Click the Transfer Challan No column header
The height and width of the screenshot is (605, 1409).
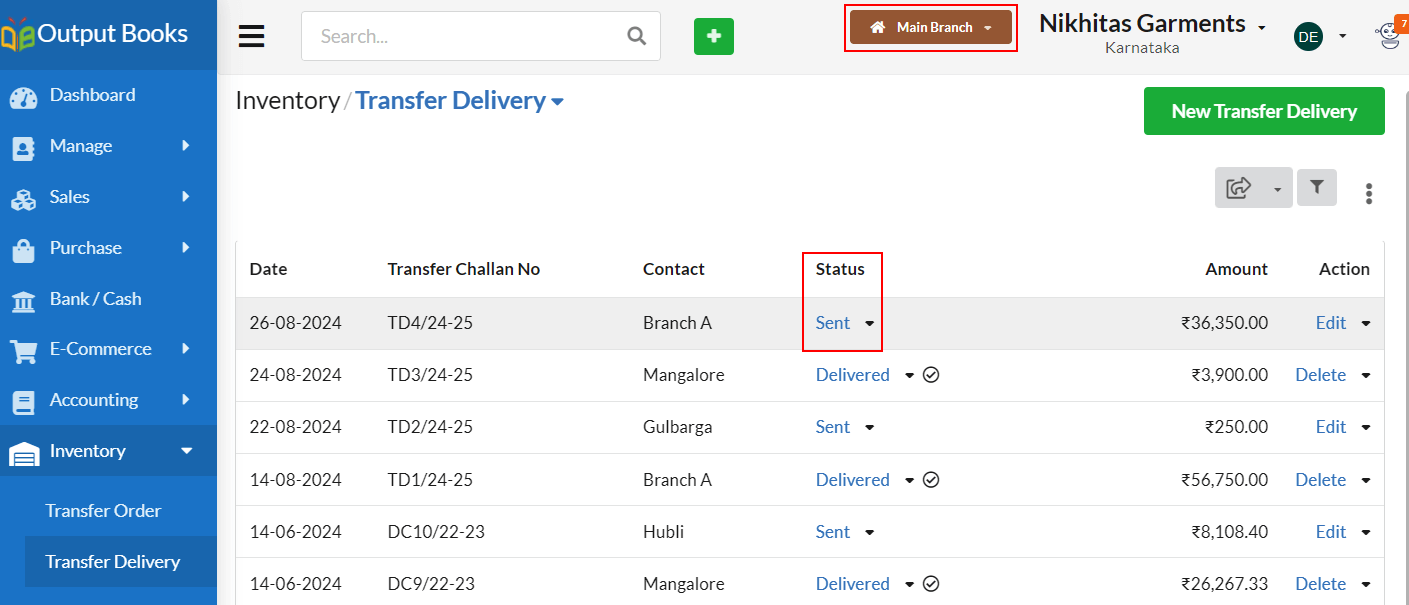click(x=464, y=269)
